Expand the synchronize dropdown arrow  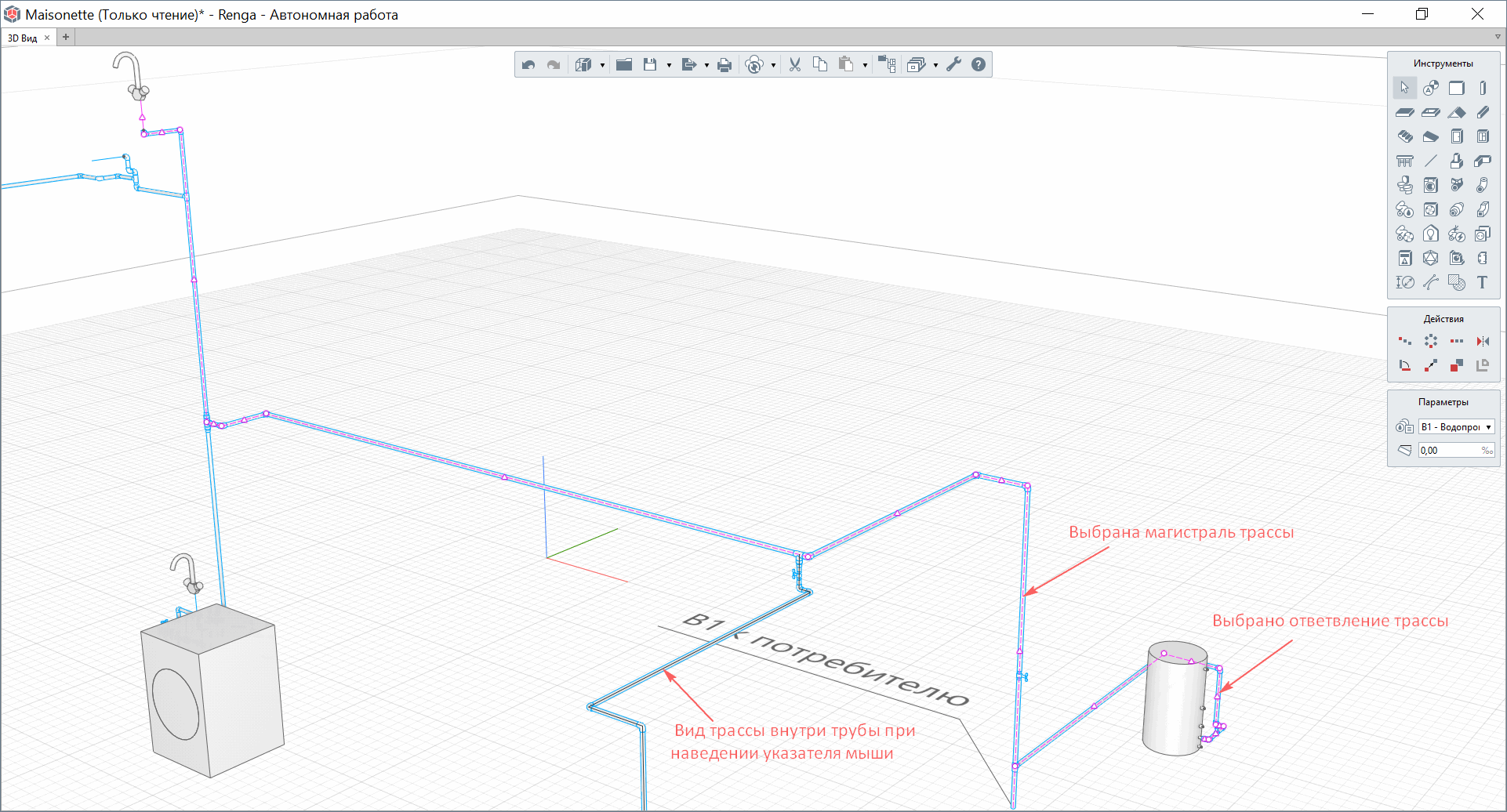click(773, 65)
